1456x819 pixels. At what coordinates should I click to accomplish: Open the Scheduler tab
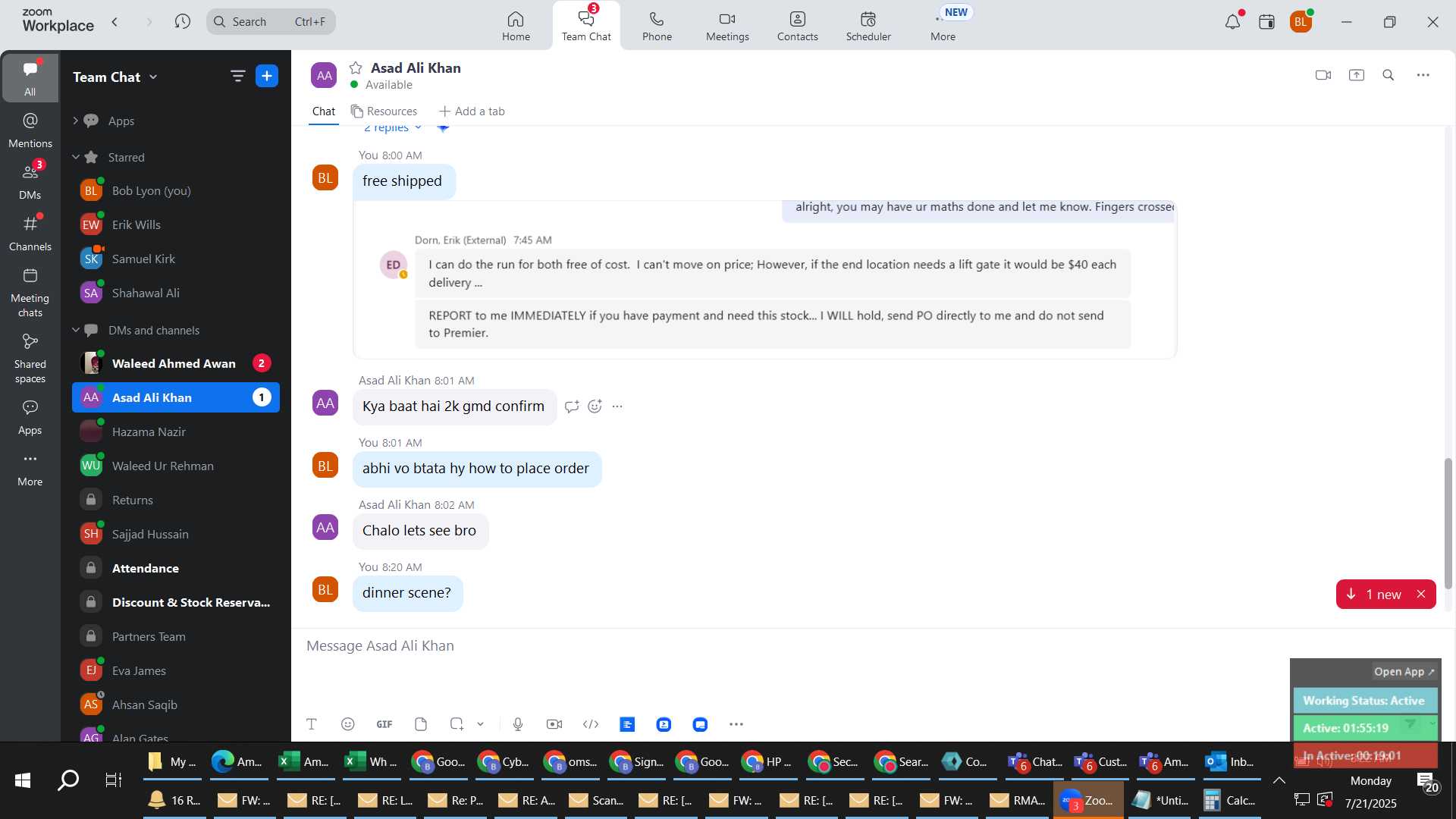tap(868, 27)
